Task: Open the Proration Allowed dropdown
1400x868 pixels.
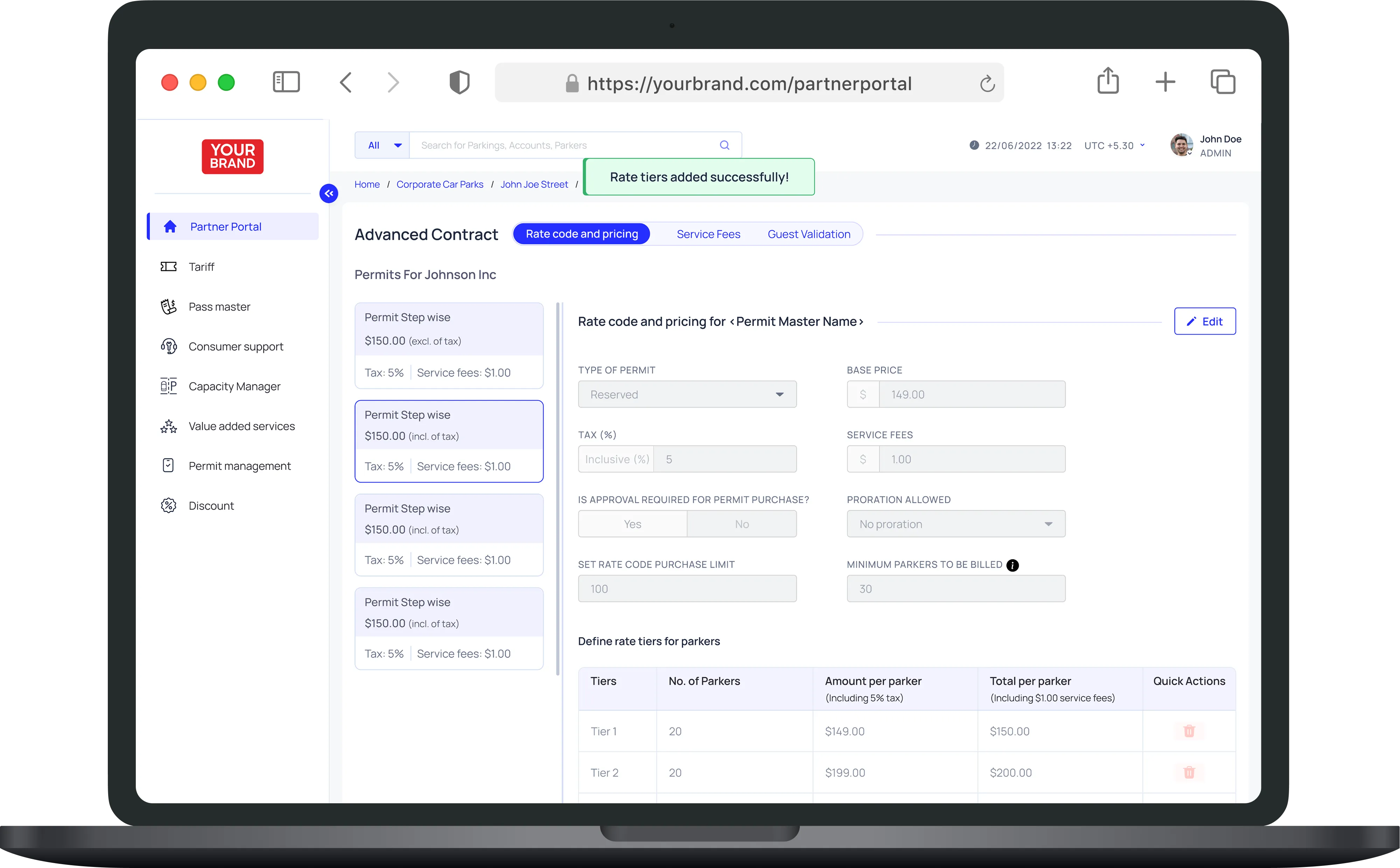Action: tap(955, 524)
